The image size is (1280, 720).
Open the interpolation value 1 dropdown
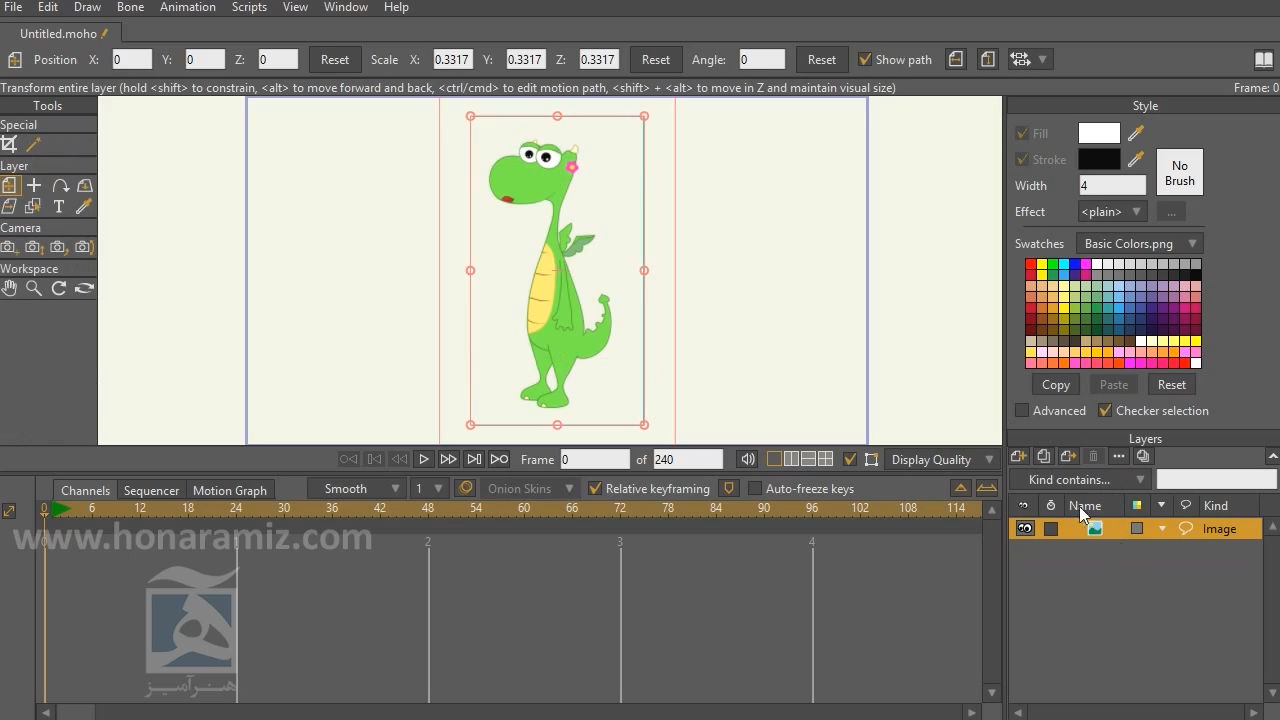[x=428, y=488]
